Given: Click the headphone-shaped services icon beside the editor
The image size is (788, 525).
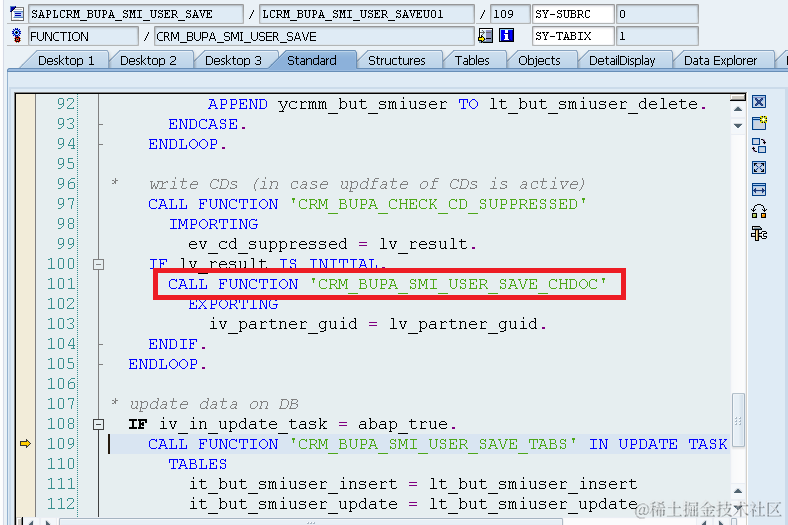Looking at the screenshot, I should [759, 212].
